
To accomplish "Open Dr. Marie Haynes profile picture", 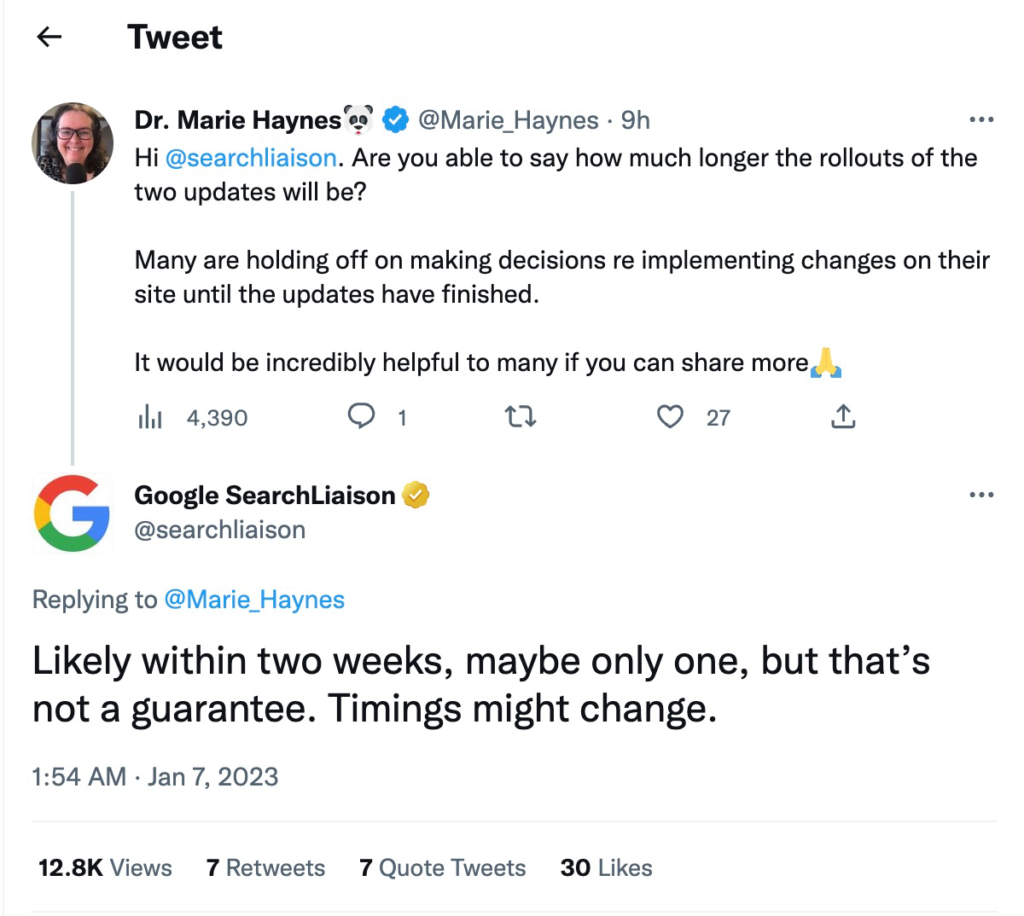I will (x=73, y=143).
